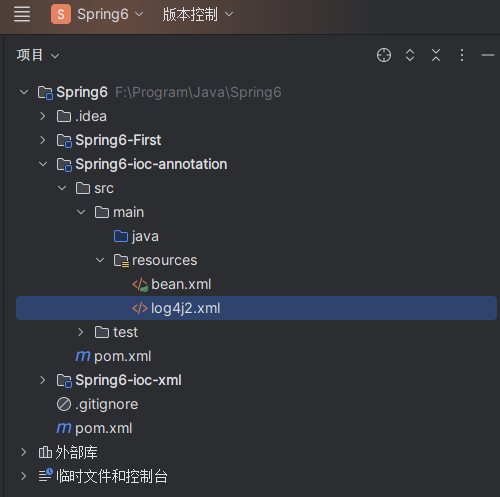The image size is (500, 497).
Task: Open the Spring6 project switcher dropdown
Action: coord(110,14)
